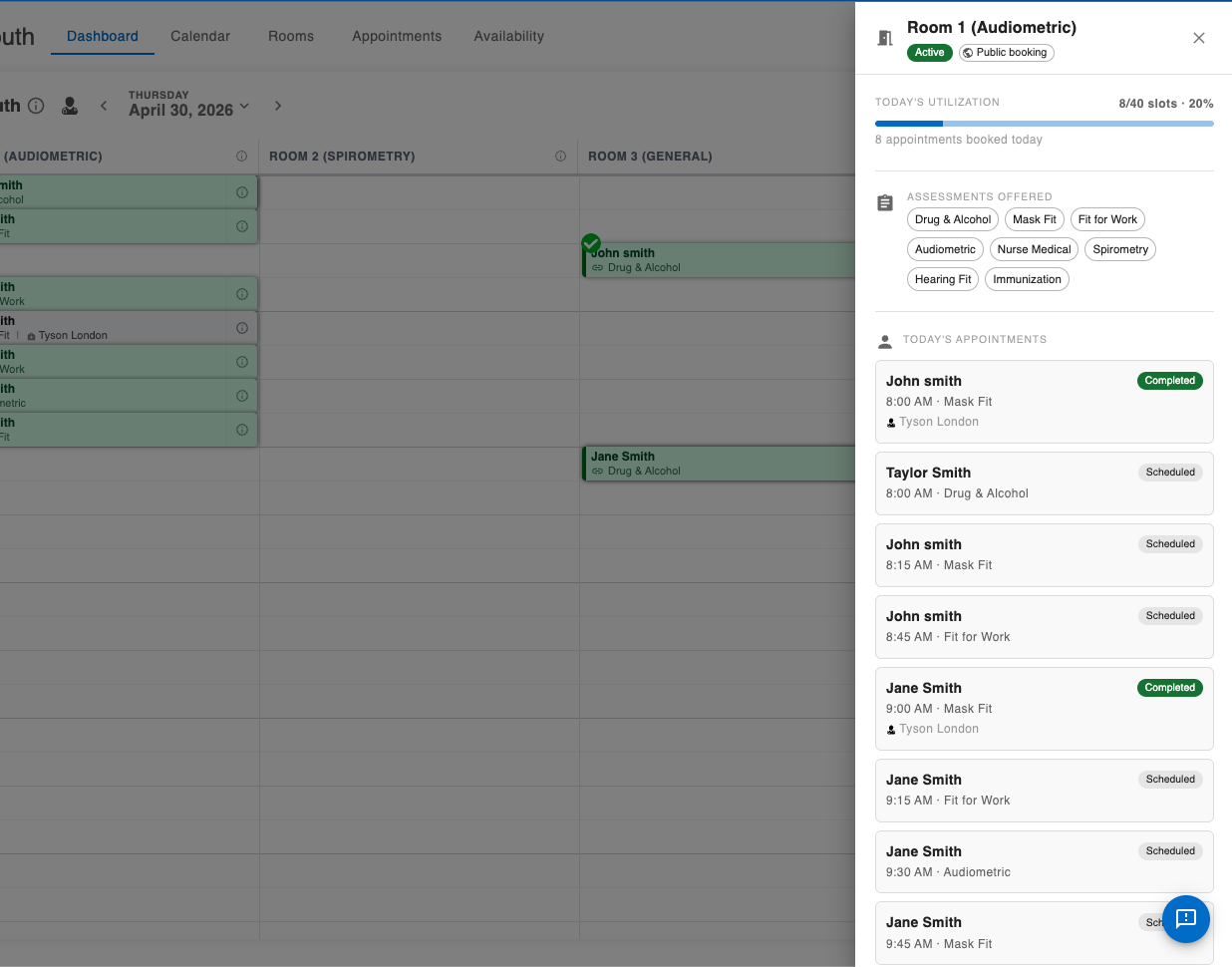Open the Availability tab
The width and height of the screenshot is (1232, 967).
(x=509, y=36)
